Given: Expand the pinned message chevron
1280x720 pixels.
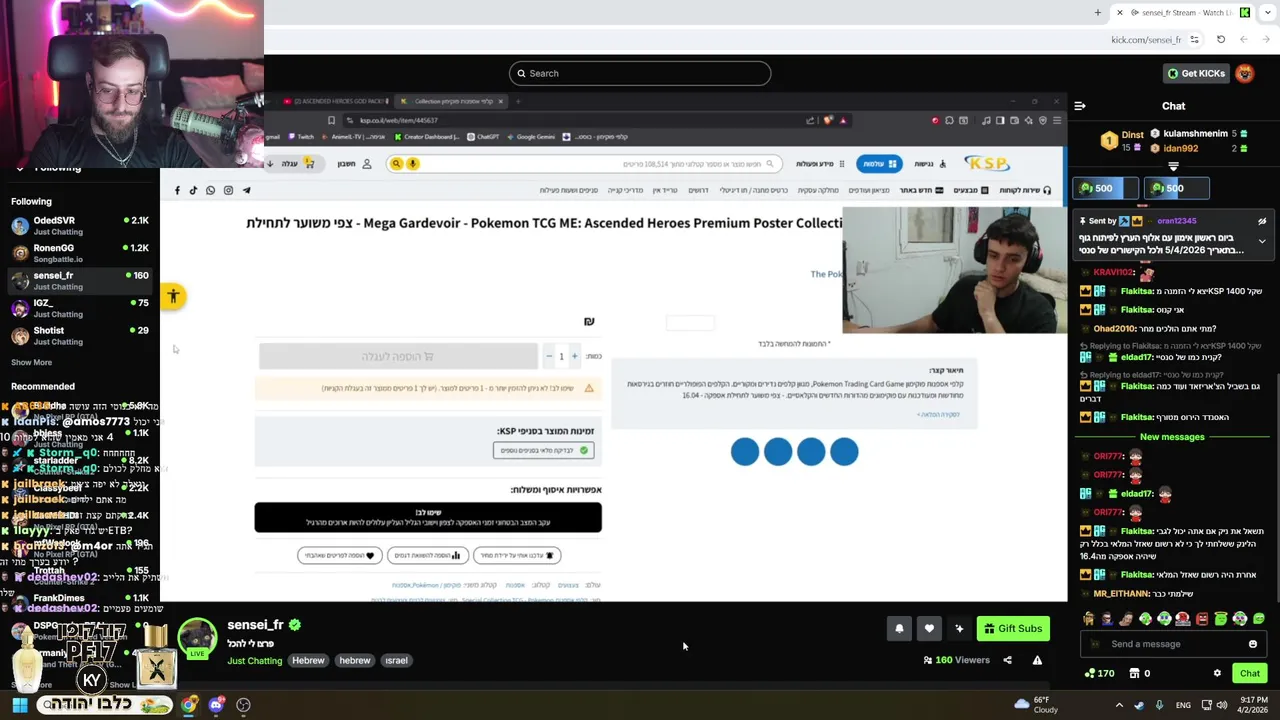Looking at the screenshot, I should (1262, 241).
